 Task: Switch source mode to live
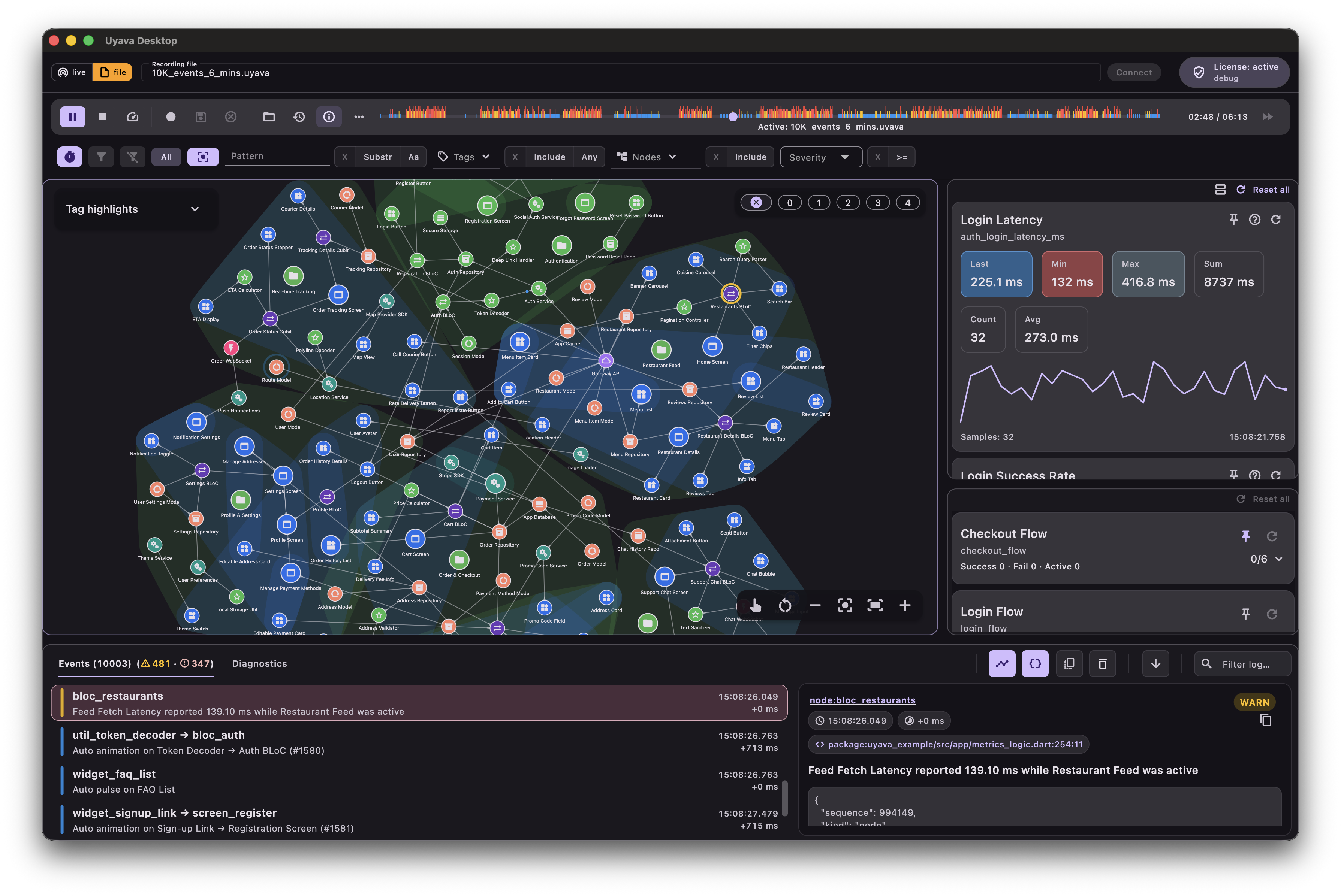[x=72, y=73]
